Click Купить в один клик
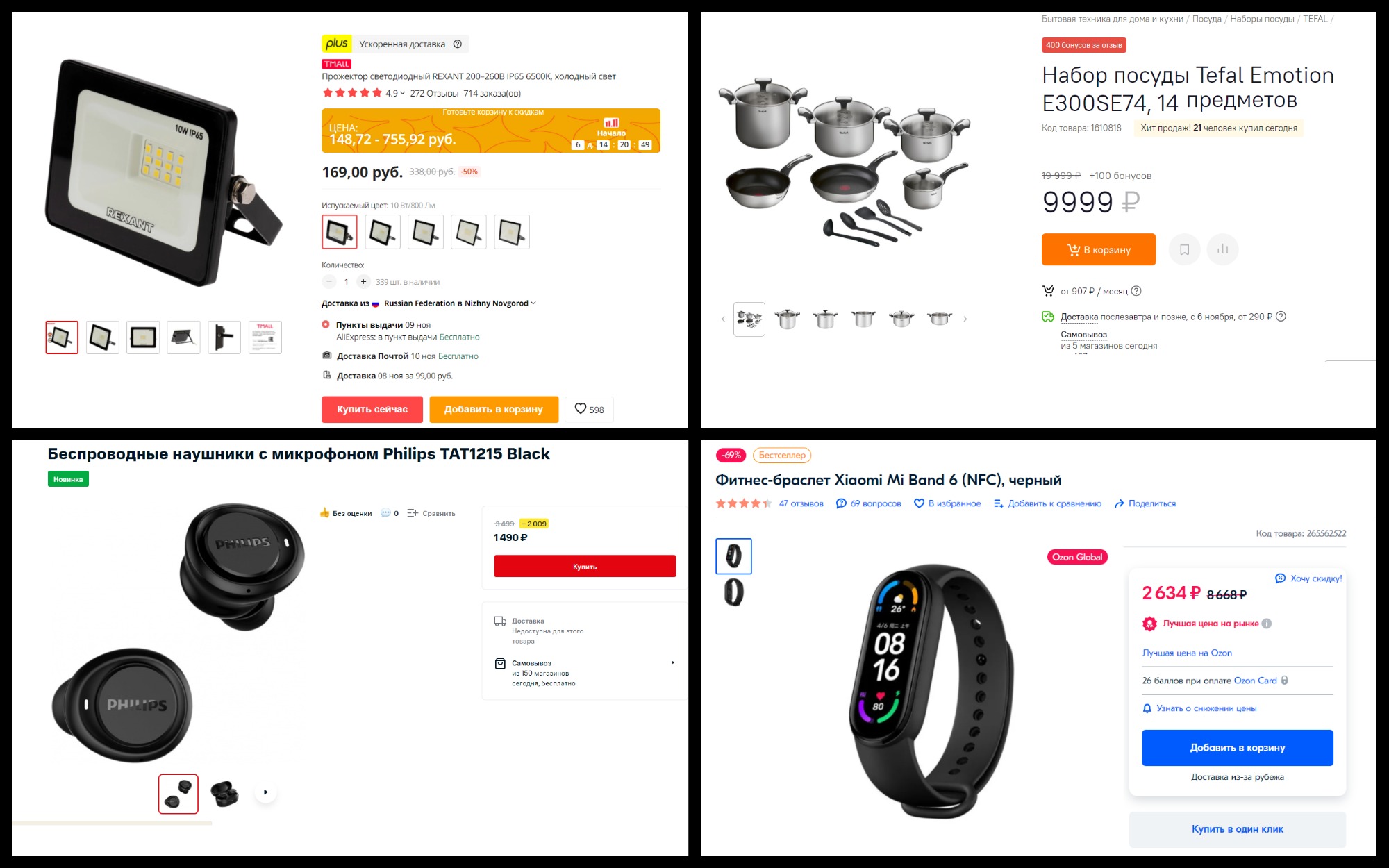Image resolution: width=1389 pixels, height=868 pixels. 1238,829
